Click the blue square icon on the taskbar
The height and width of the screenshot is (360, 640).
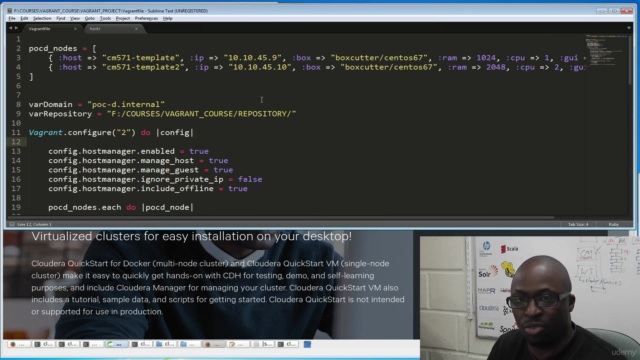[x=307, y=344]
